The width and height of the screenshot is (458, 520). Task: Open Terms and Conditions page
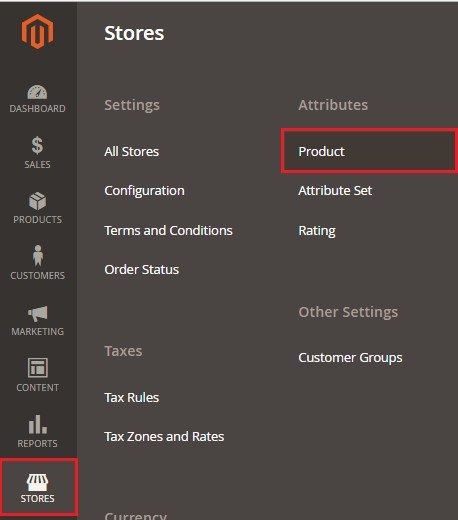168,231
